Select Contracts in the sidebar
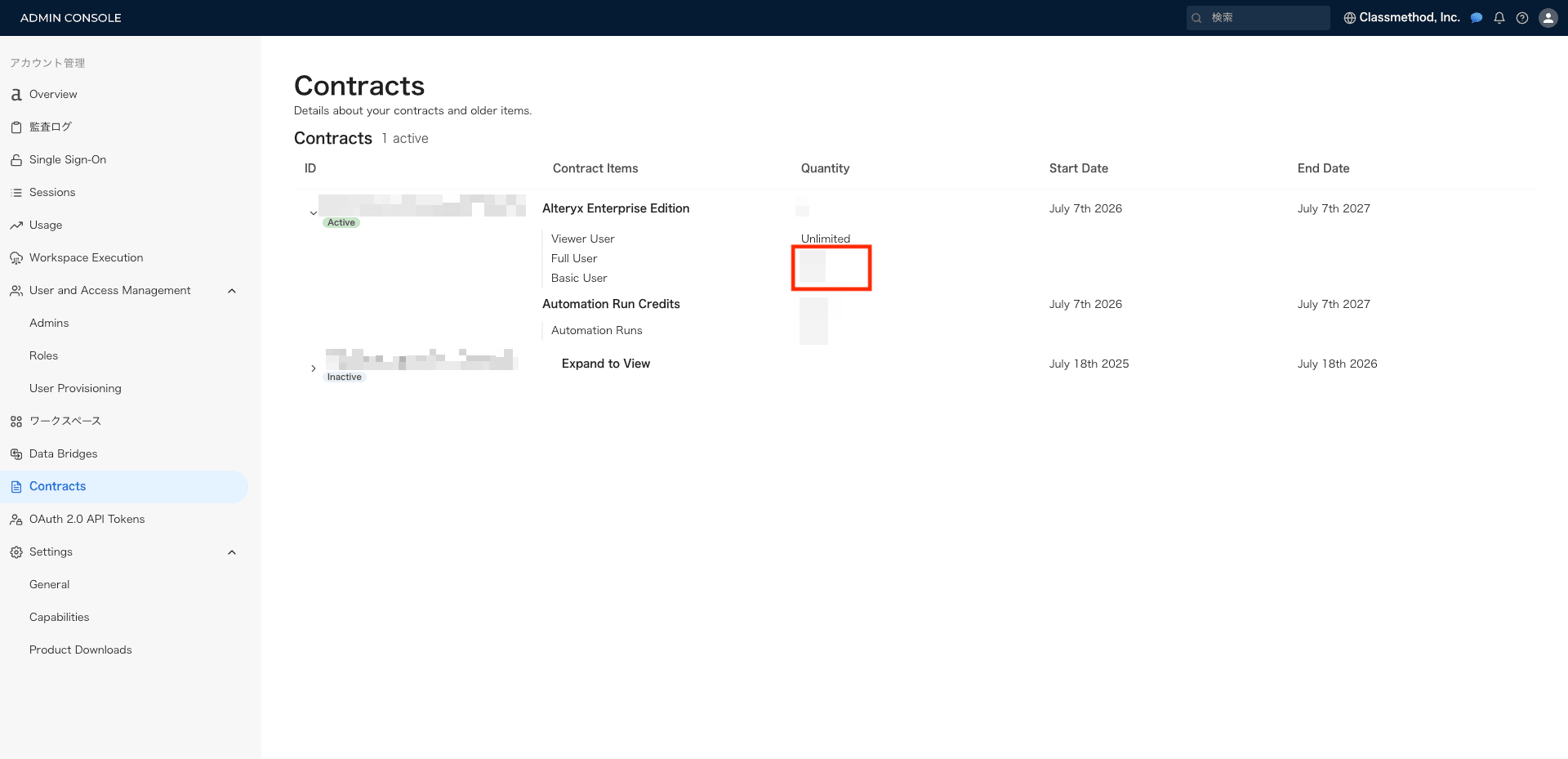This screenshot has height=759, width=1568. (124, 487)
